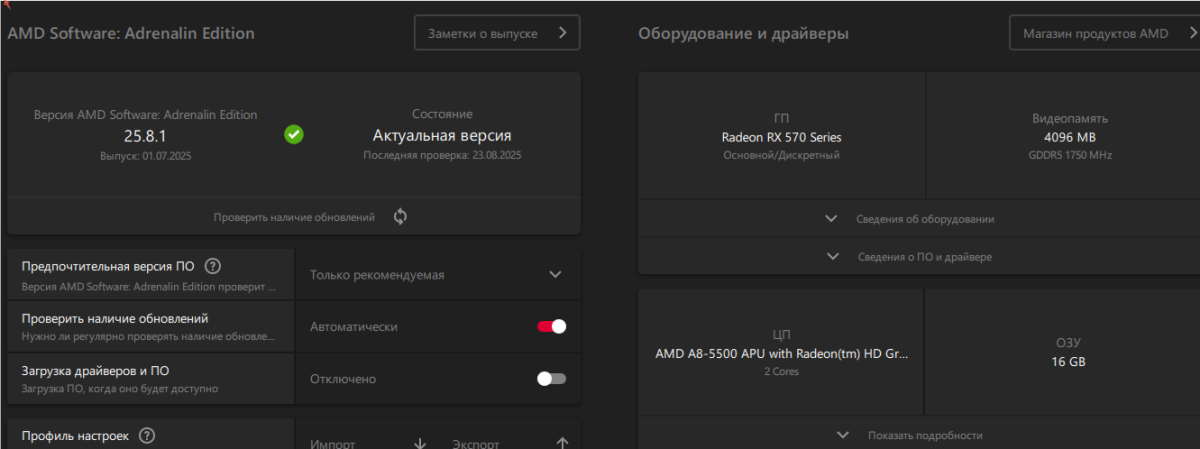Click the refresh icon to check for updates
This screenshot has width=1200, height=449.
(x=400, y=216)
